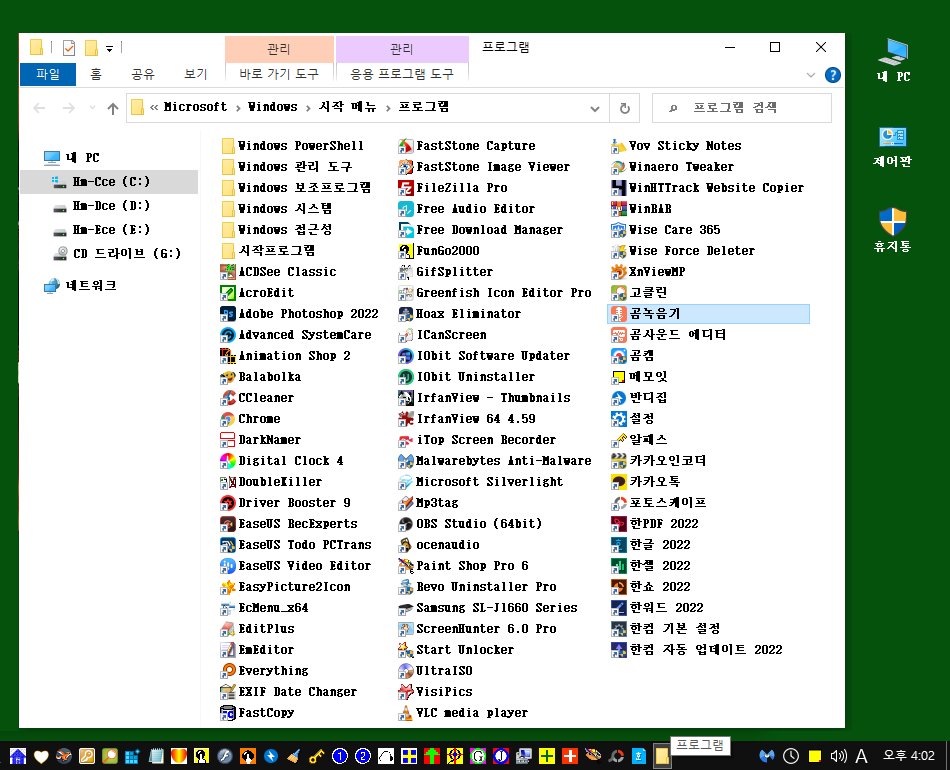Refresh the folder view

coord(625,108)
